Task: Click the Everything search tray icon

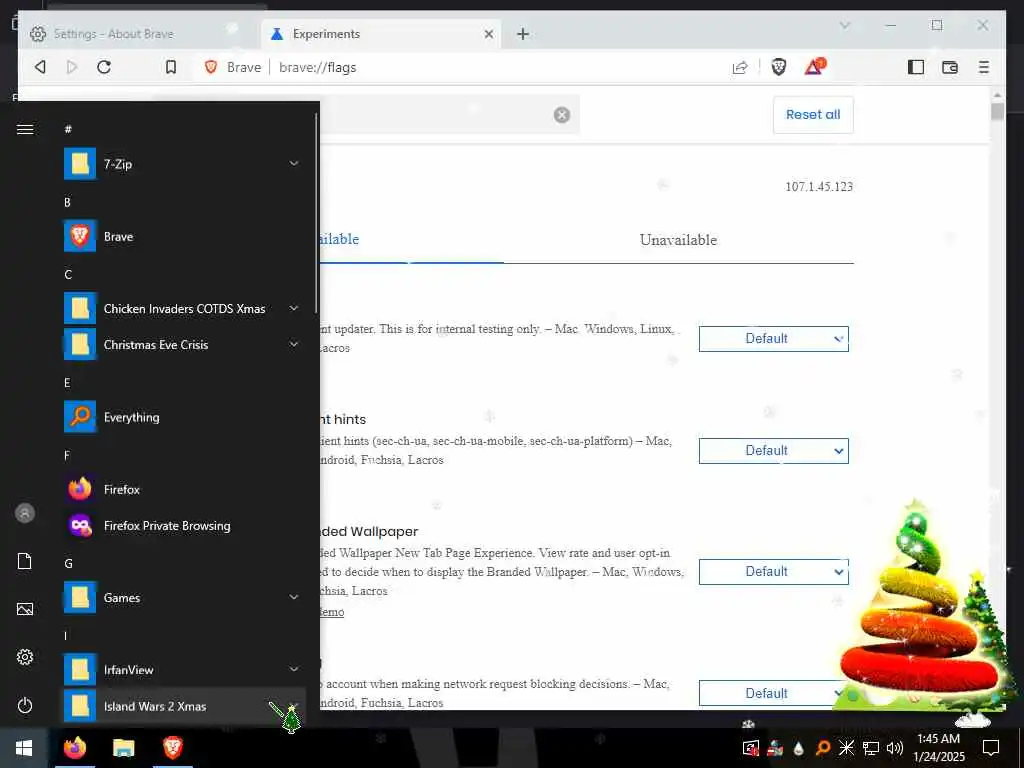Action: click(x=823, y=748)
